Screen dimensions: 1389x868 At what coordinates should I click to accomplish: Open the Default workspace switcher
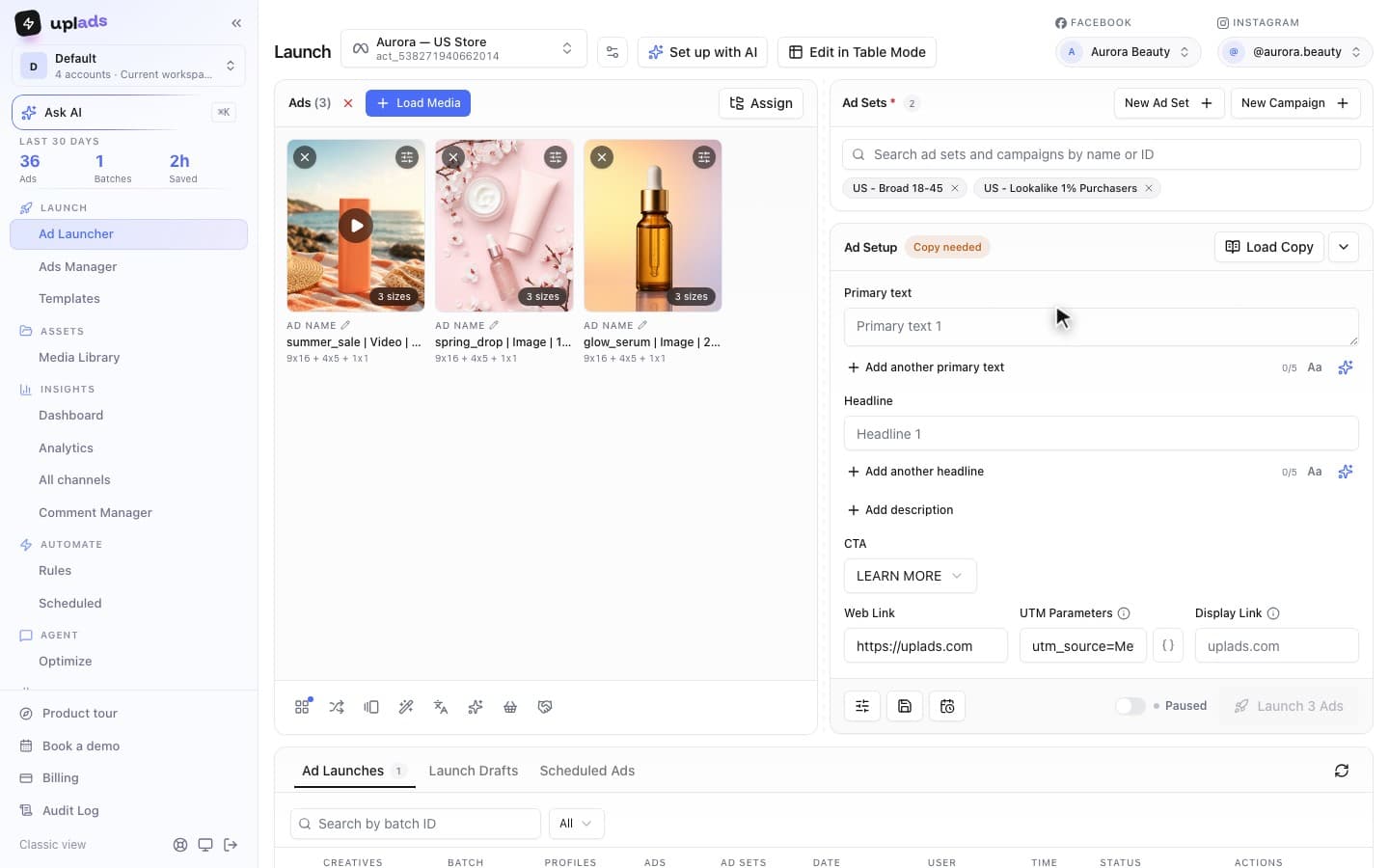pyautogui.click(x=128, y=66)
